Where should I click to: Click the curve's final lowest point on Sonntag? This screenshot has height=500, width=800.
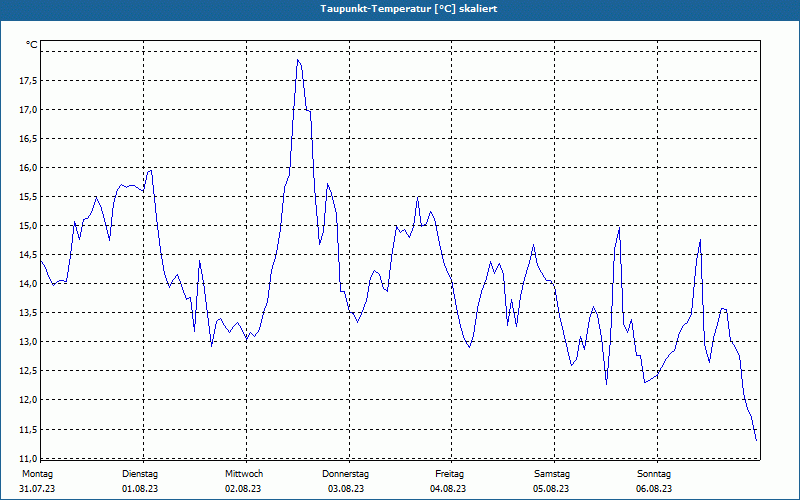756,440
